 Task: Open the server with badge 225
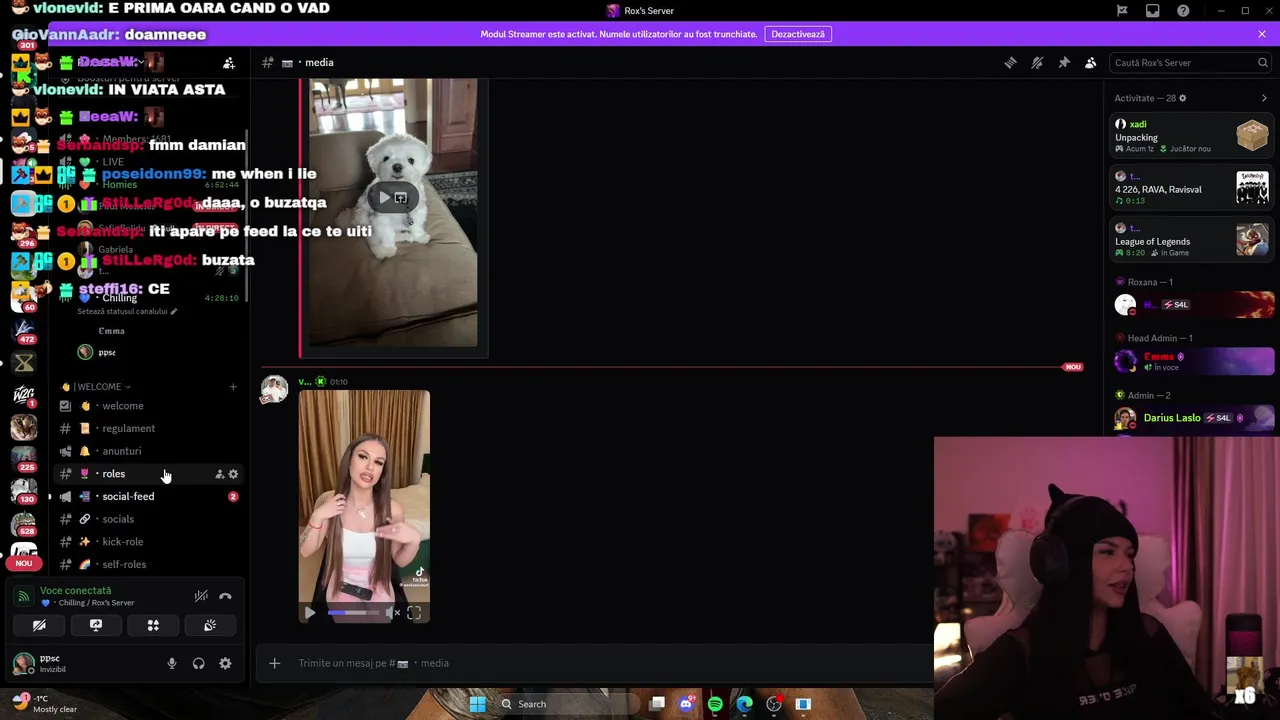point(24,457)
